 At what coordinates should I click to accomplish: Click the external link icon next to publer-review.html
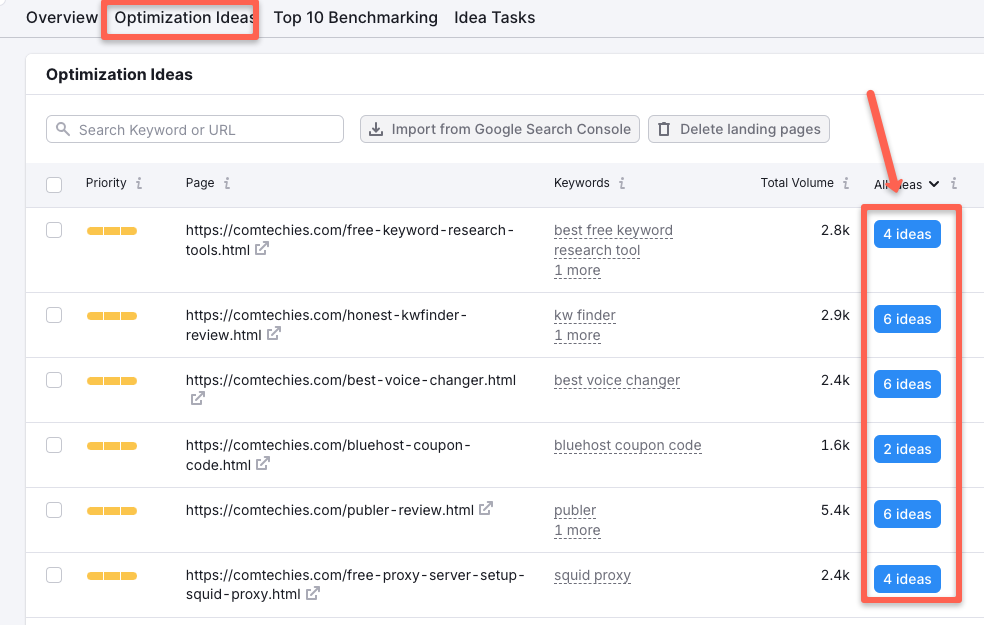pos(487,509)
